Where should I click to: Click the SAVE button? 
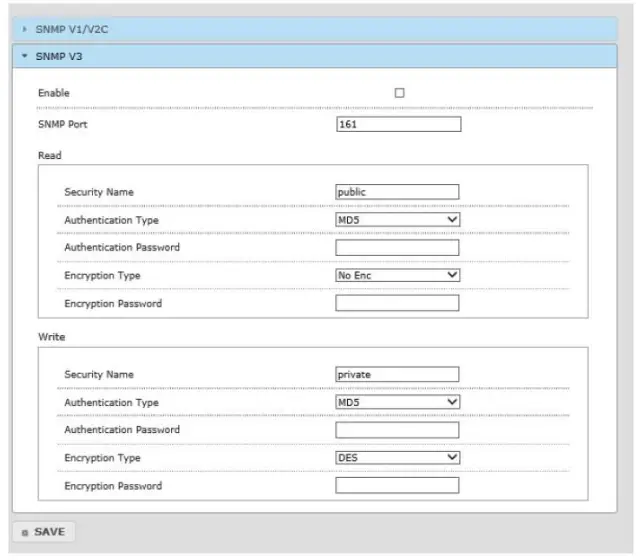tap(44, 532)
